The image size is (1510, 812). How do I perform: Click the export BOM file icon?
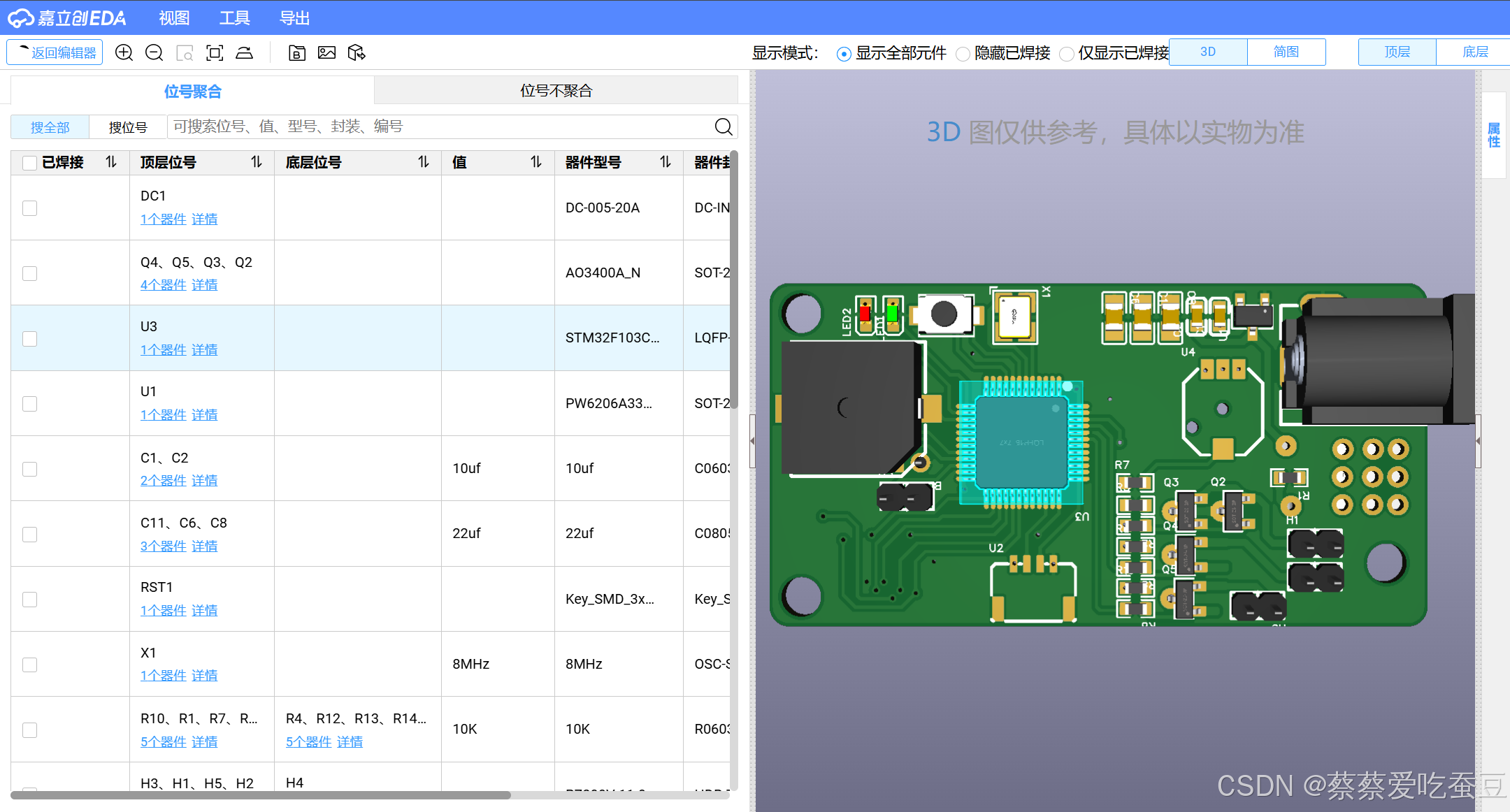coord(296,53)
